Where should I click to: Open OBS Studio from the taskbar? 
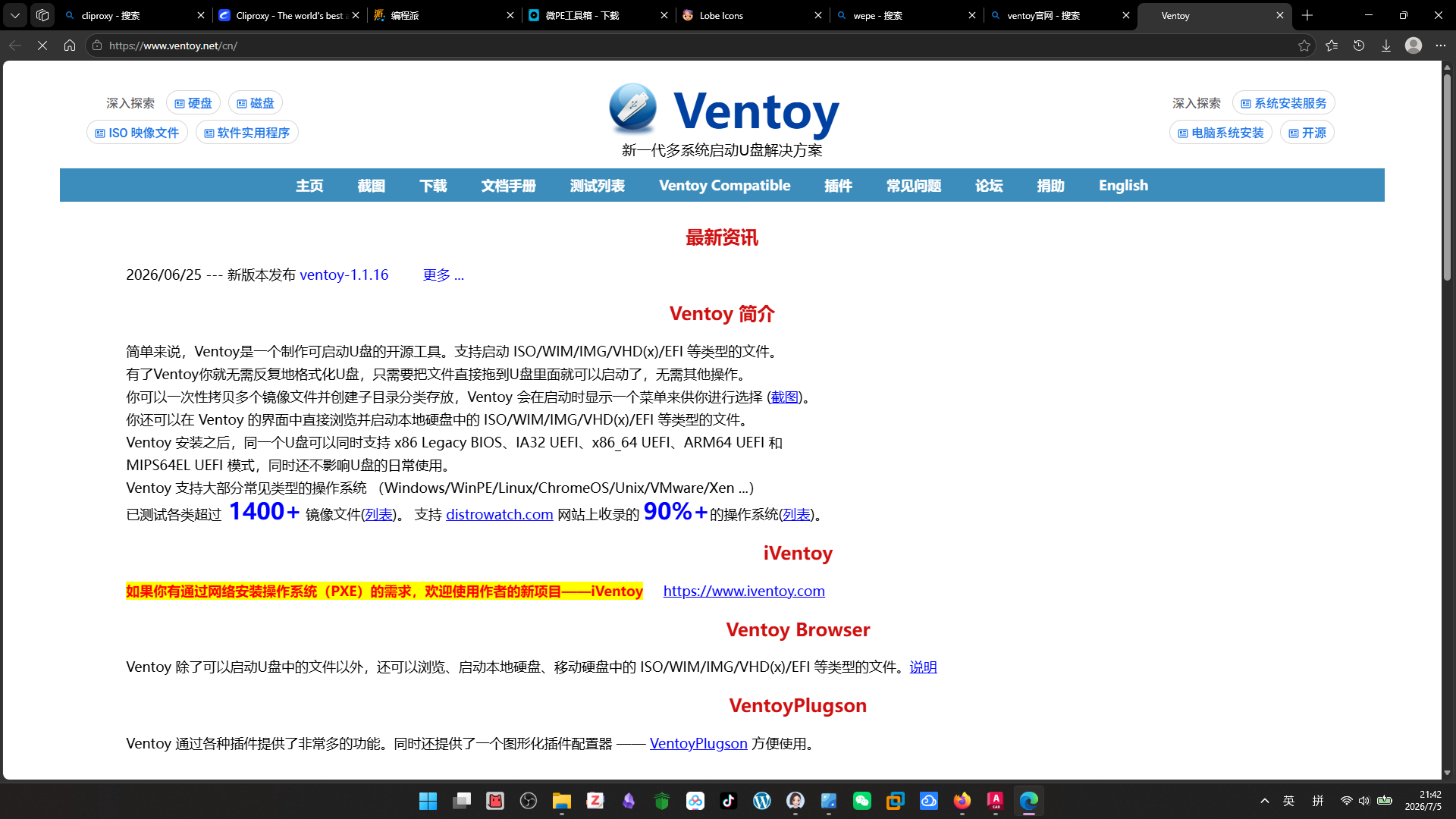coord(529,801)
